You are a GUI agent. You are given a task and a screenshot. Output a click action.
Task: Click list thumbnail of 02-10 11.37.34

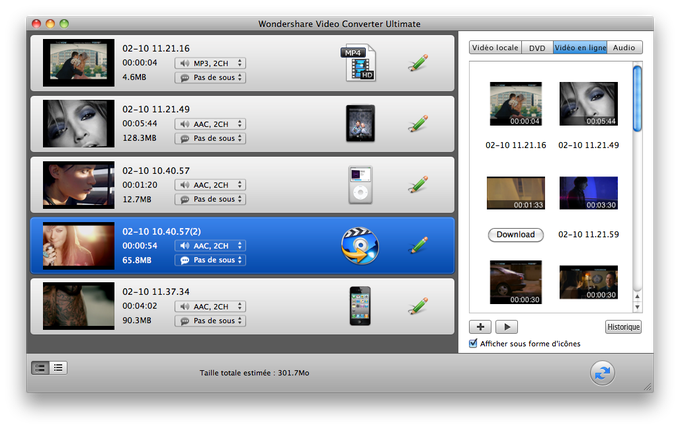tap(78, 306)
